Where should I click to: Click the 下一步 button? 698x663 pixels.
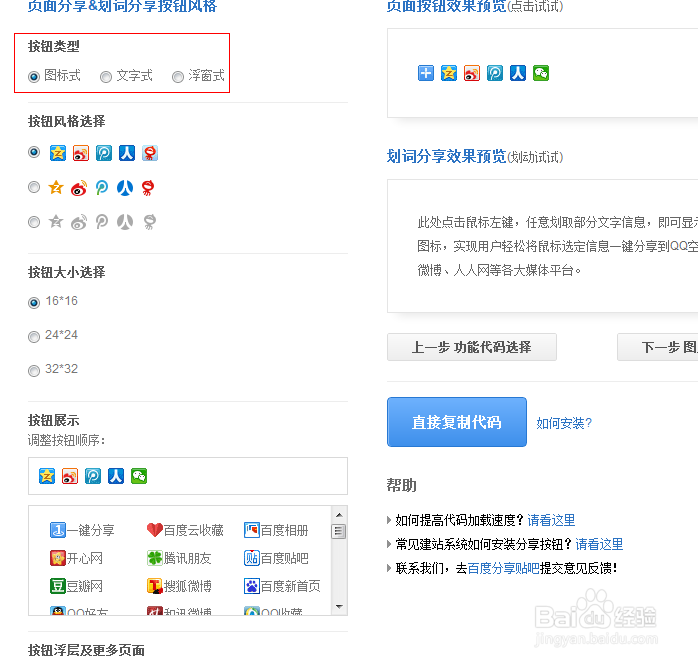point(657,347)
